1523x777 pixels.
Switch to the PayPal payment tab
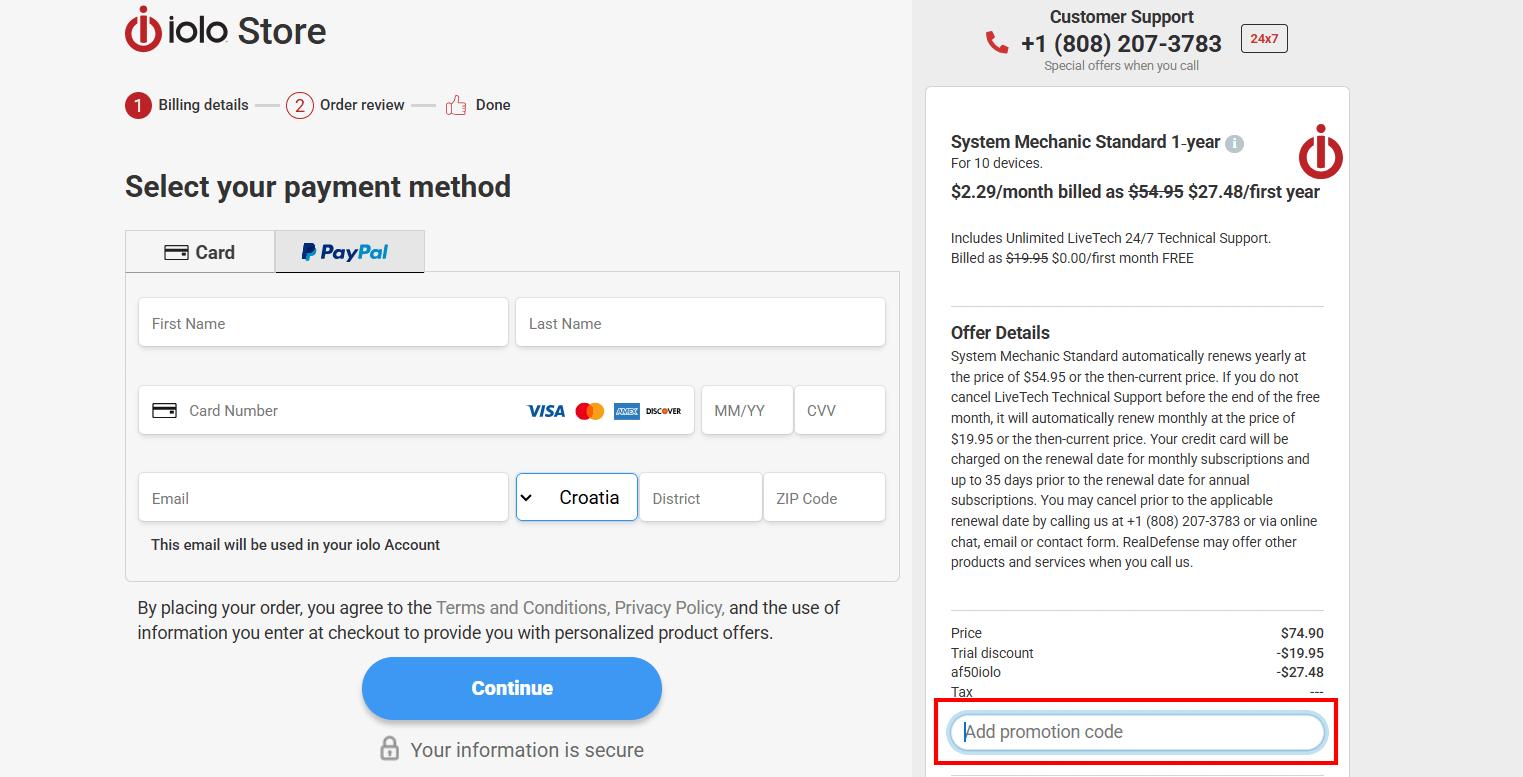coord(349,252)
